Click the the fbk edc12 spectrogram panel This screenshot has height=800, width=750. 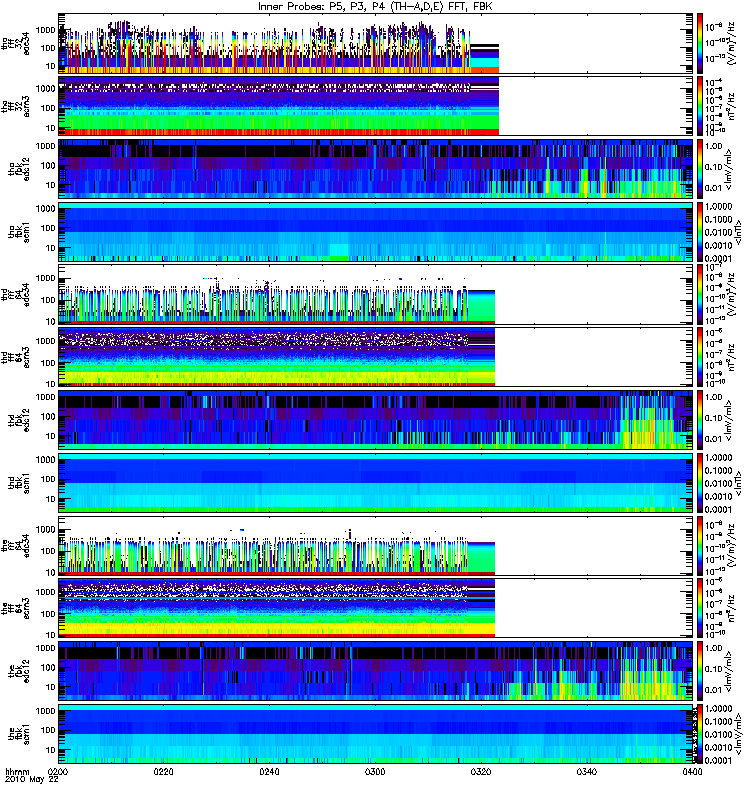[376, 671]
